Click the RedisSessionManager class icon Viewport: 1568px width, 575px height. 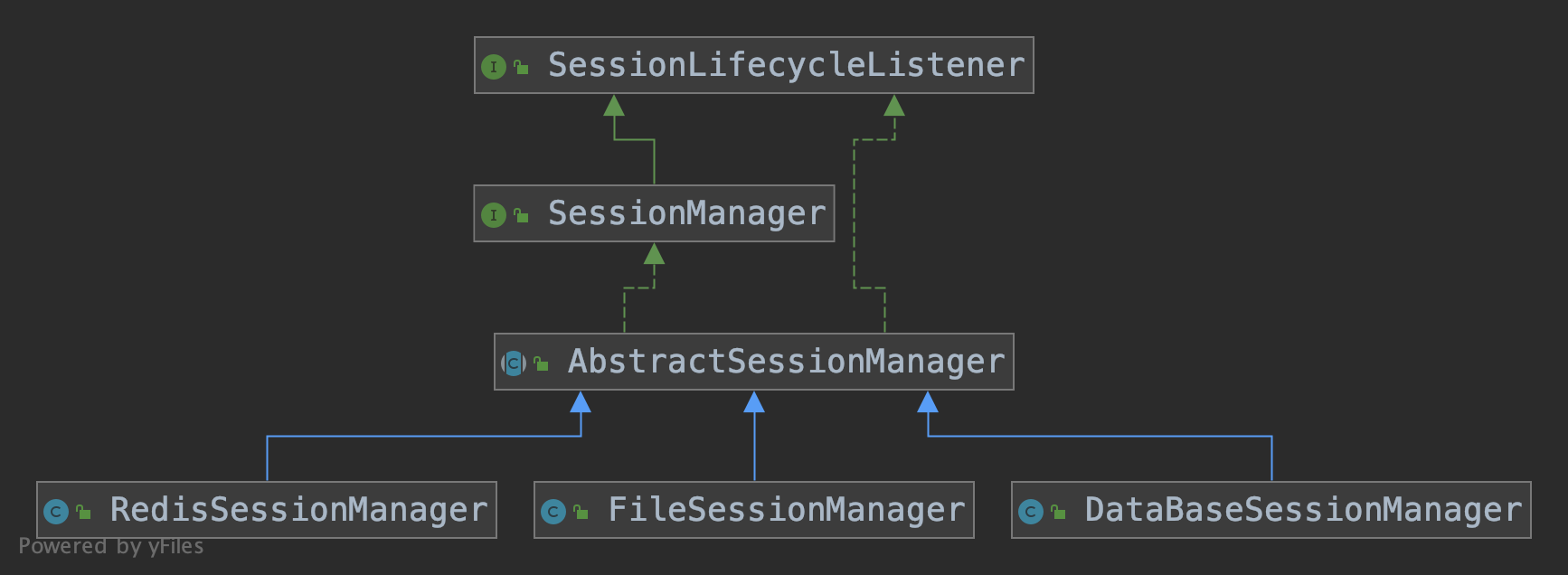click(x=56, y=512)
